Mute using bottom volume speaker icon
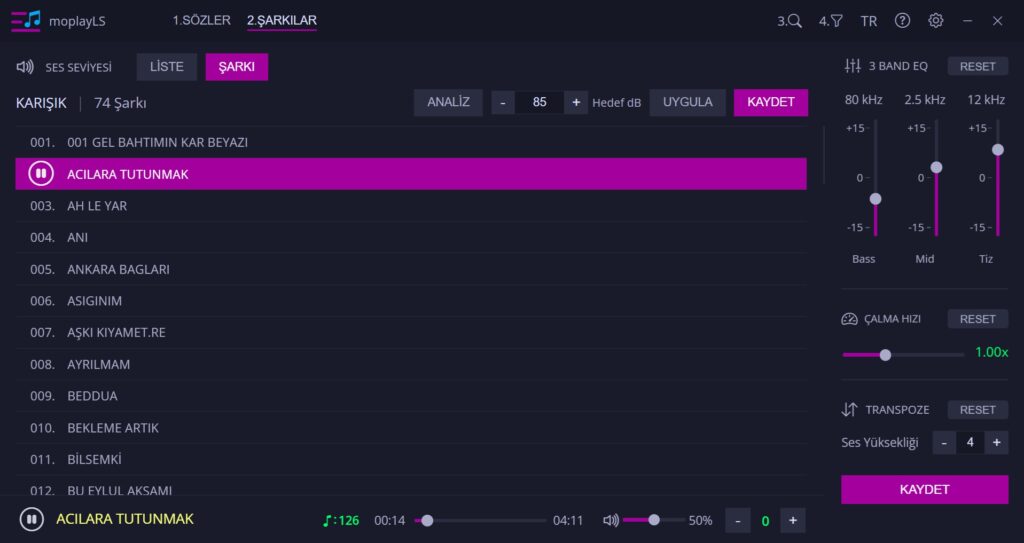 611,520
